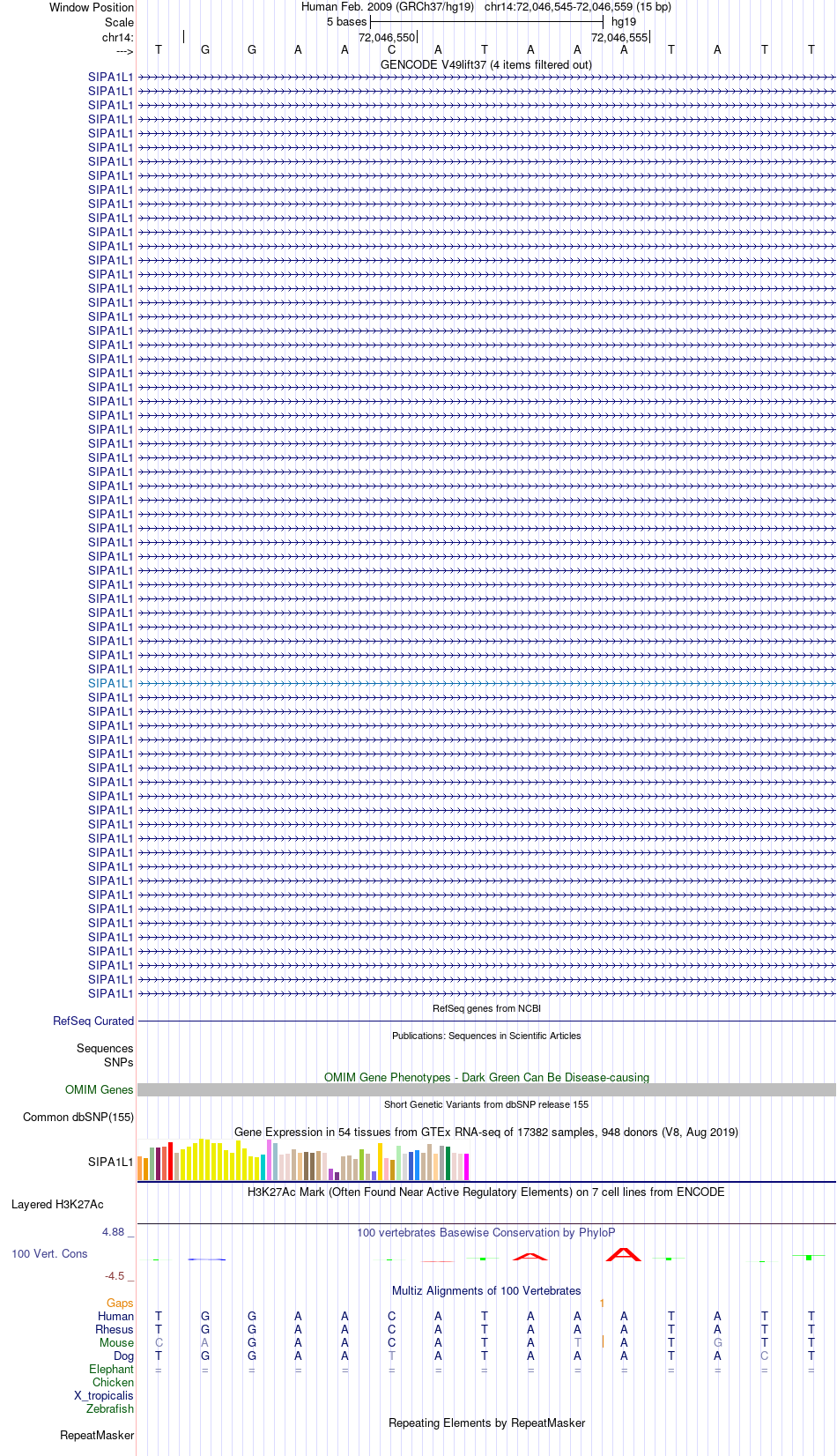Screen dimensions: 837x1456
Task: Click the Scale track label
Action: point(119,22)
